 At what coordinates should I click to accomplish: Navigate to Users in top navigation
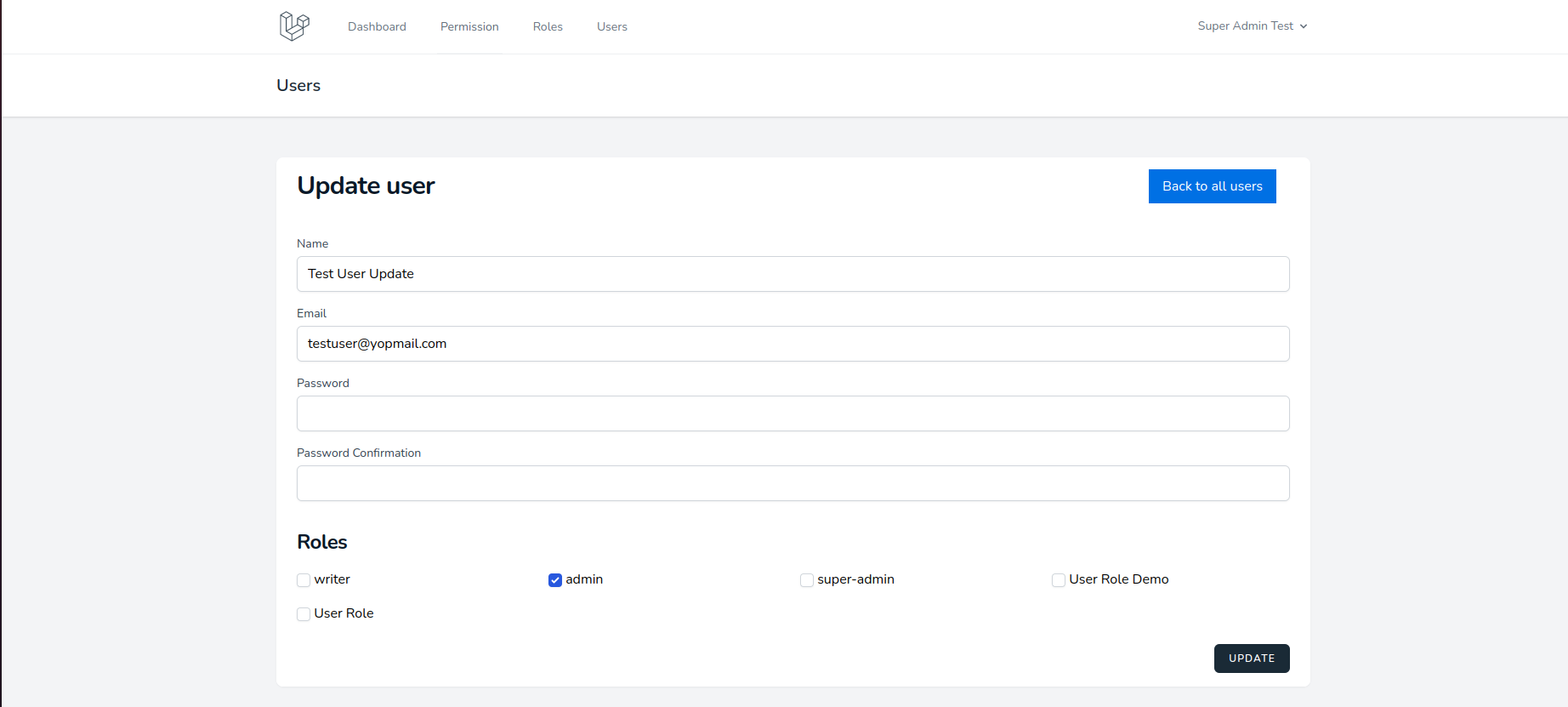point(611,26)
